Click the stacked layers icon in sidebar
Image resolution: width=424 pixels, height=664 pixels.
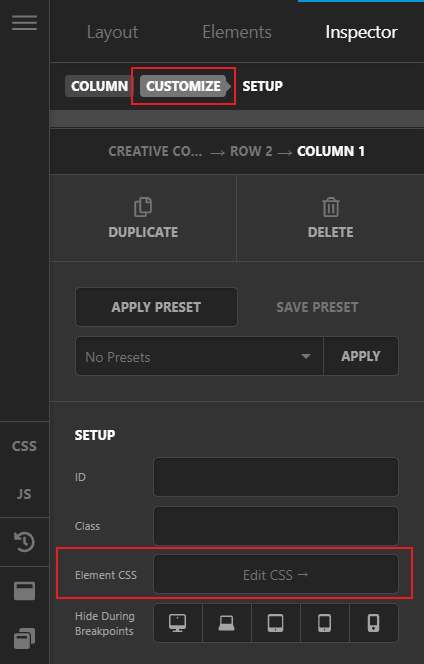coord(24,639)
